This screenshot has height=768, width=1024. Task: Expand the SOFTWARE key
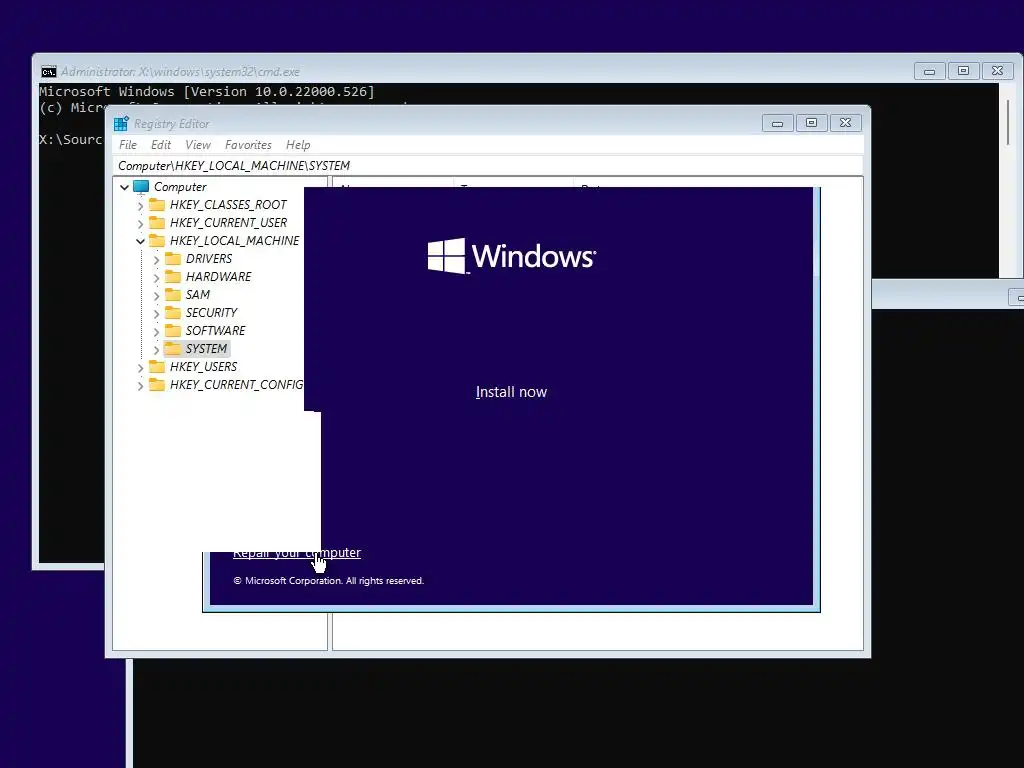pyautogui.click(x=156, y=331)
